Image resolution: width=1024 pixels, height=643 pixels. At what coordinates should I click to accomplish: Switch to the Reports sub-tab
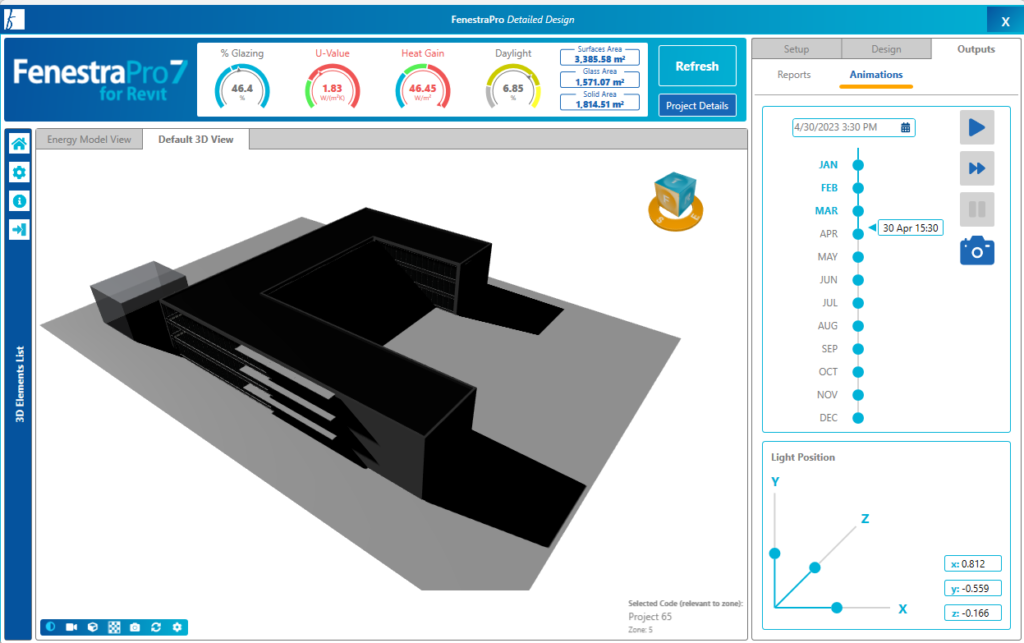(794, 74)
